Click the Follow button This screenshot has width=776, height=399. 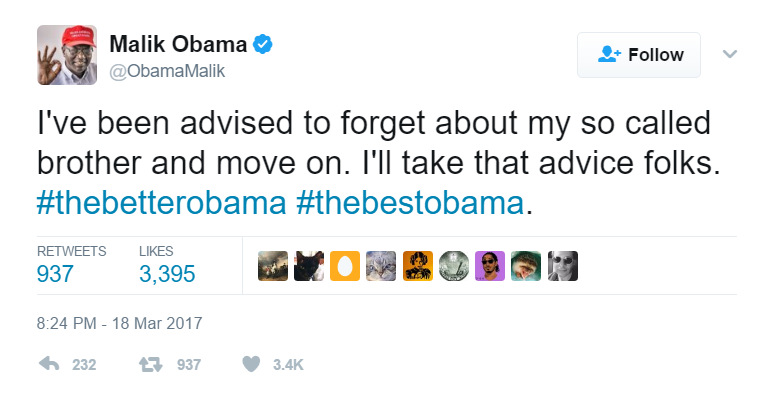click(x=639, y=55)
